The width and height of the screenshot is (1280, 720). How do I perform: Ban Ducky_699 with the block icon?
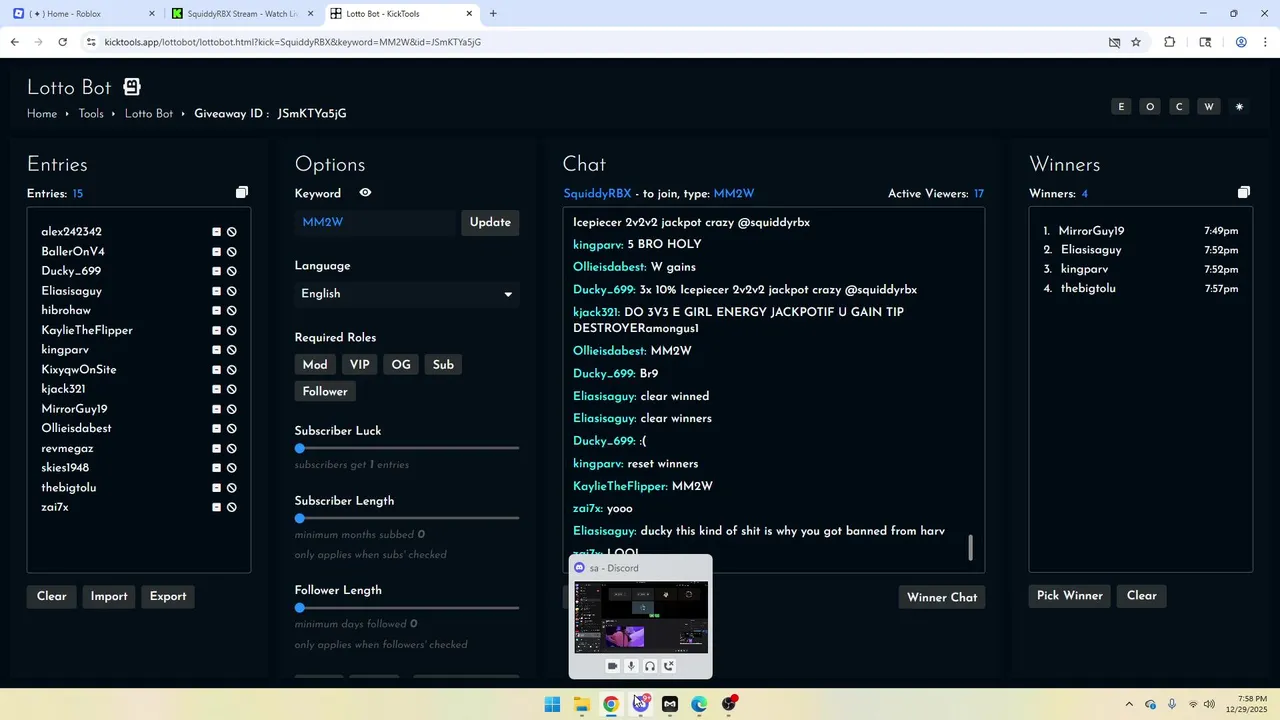231,271
